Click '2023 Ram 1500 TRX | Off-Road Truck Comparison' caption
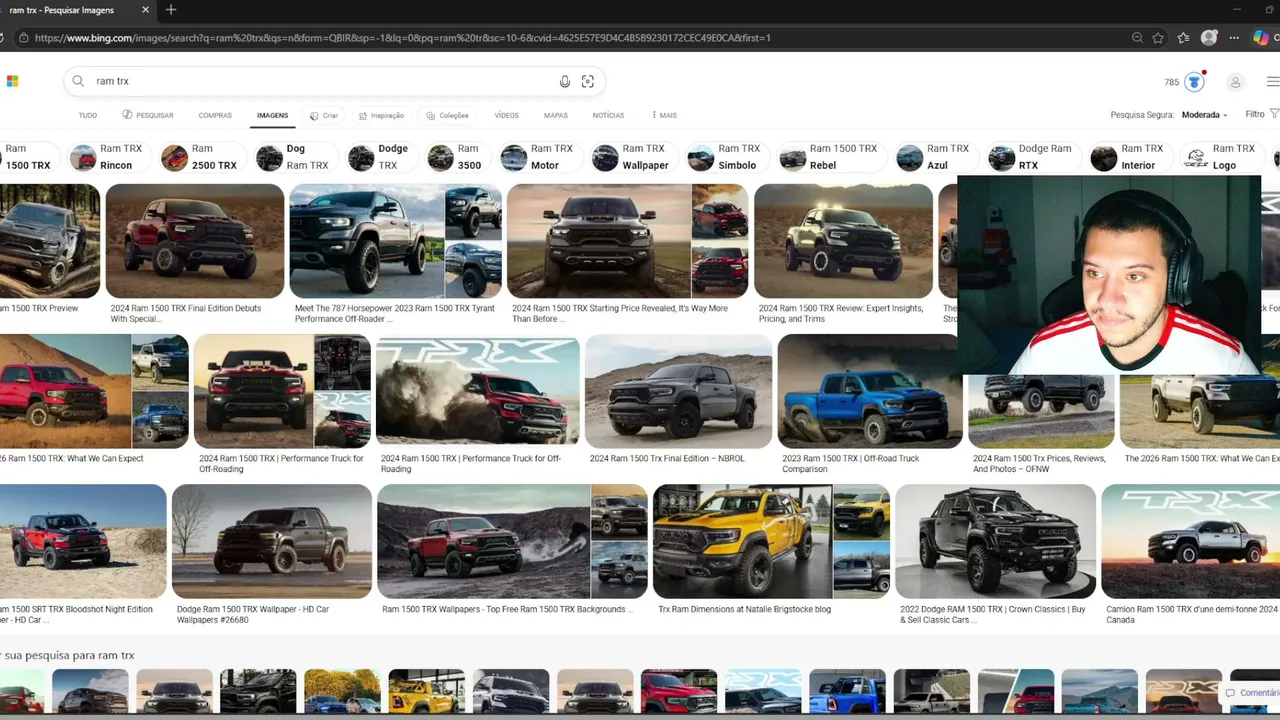 (x=851, y=464)
